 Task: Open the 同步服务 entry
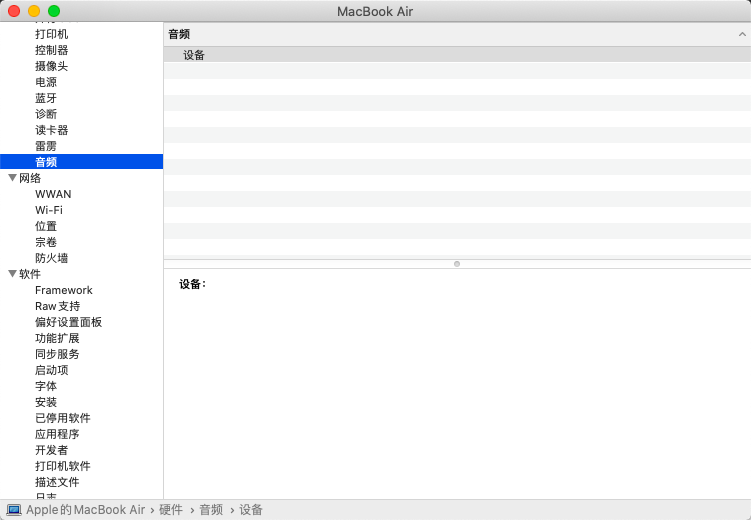point(57,354)
